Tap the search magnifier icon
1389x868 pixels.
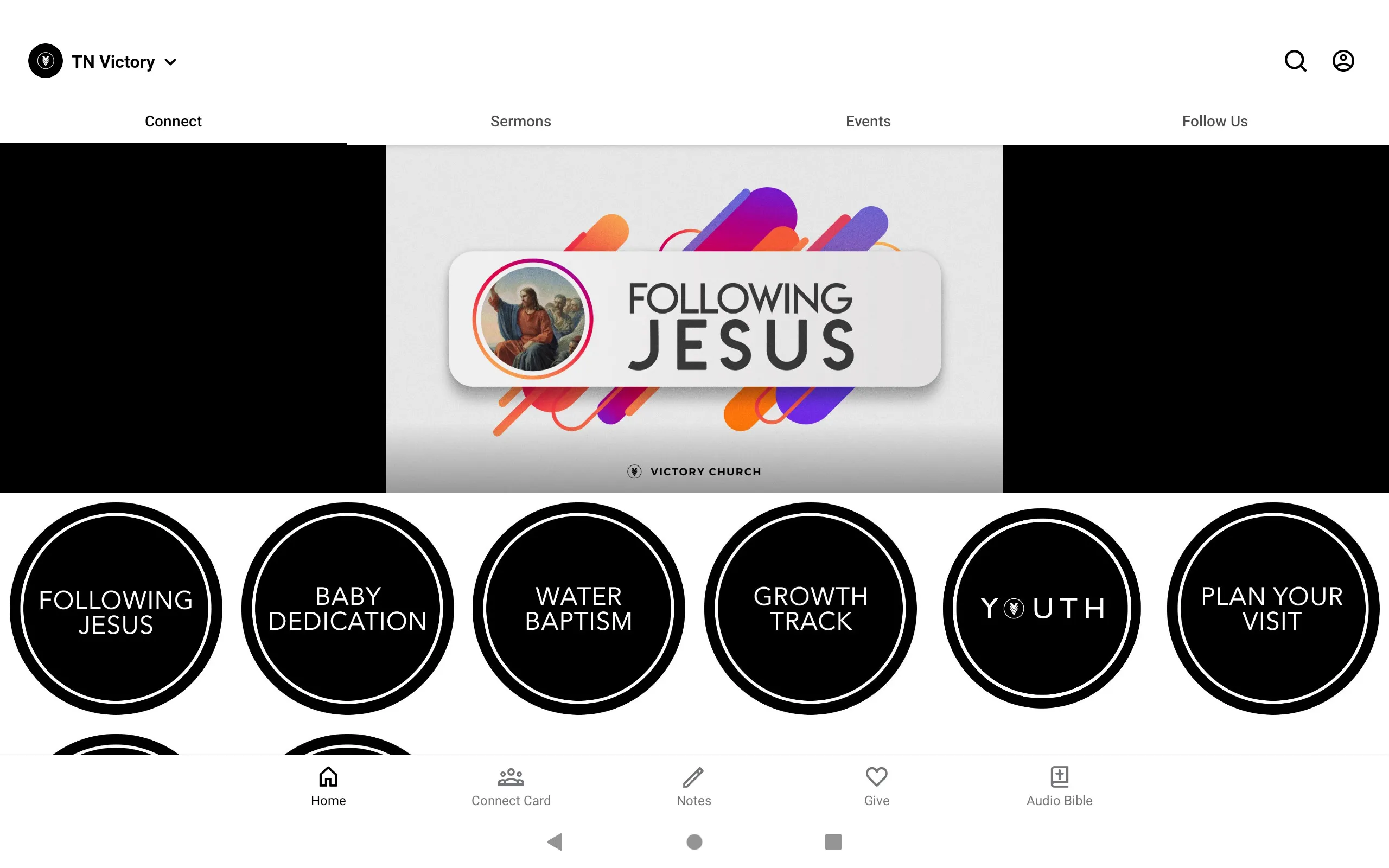[x=1296, y=61]
